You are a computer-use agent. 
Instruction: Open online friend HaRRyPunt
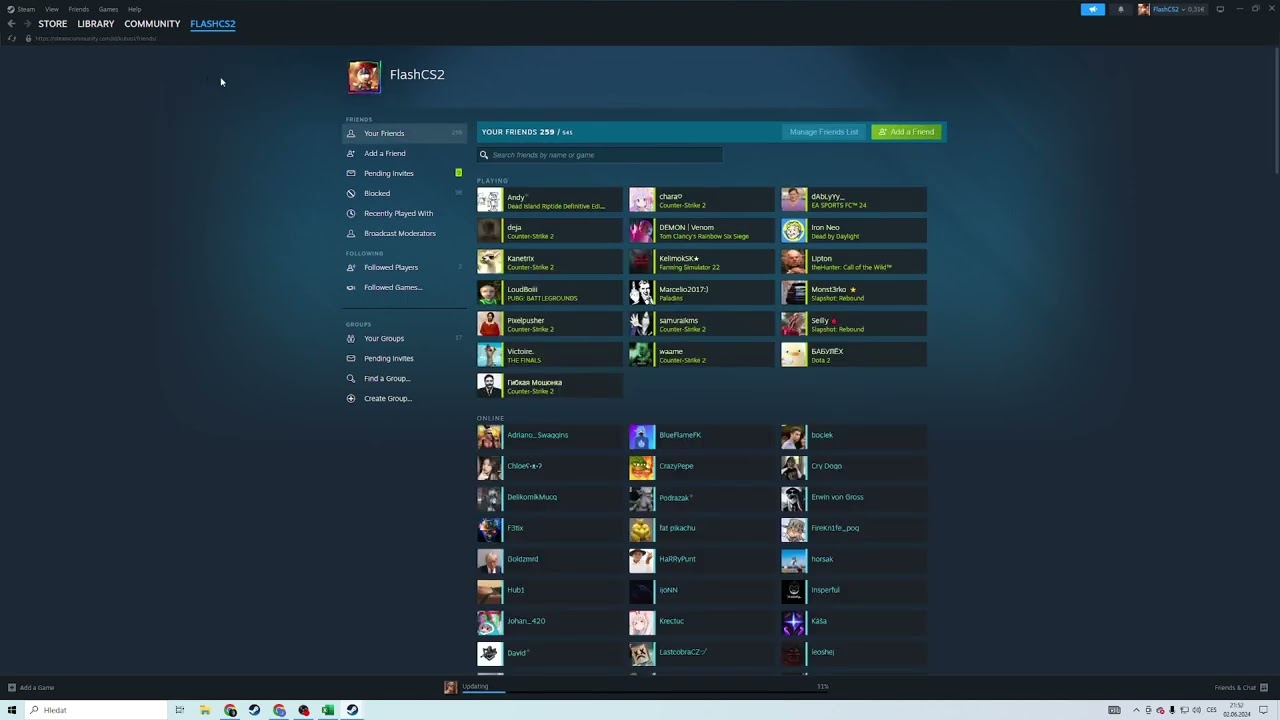(701, 560)
